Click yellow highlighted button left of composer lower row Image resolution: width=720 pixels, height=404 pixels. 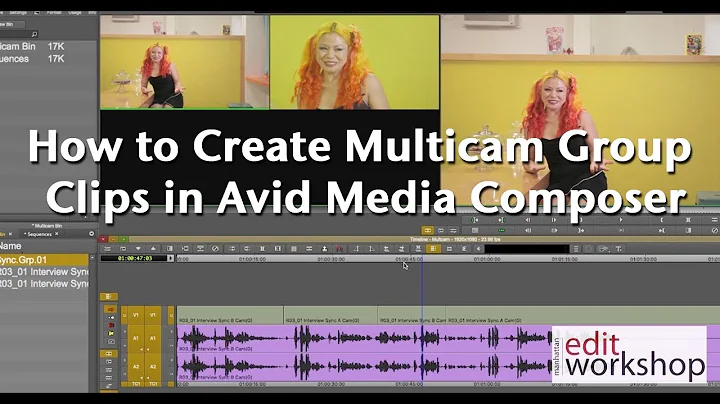(428, 230)
